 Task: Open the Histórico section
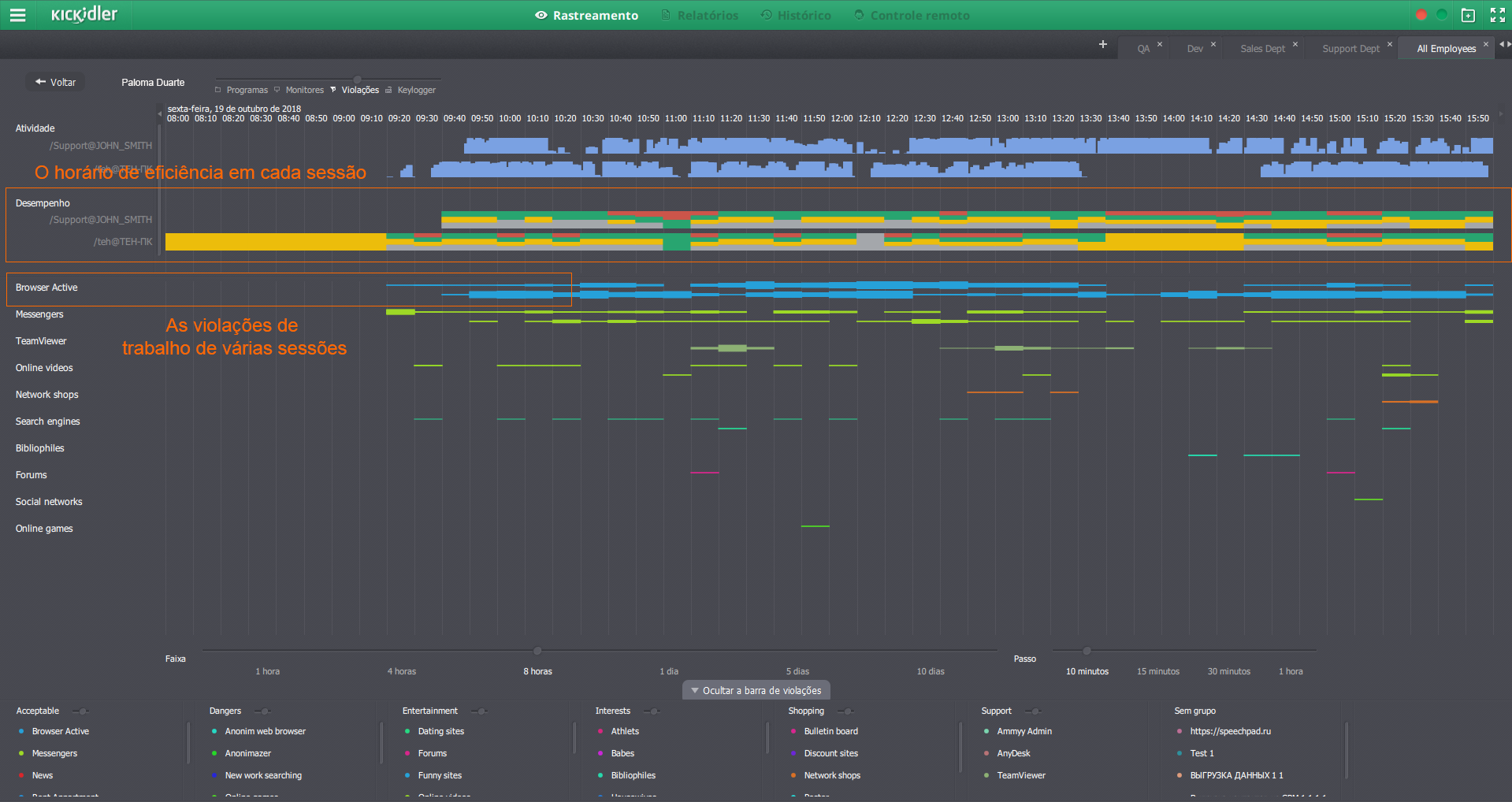796,15
